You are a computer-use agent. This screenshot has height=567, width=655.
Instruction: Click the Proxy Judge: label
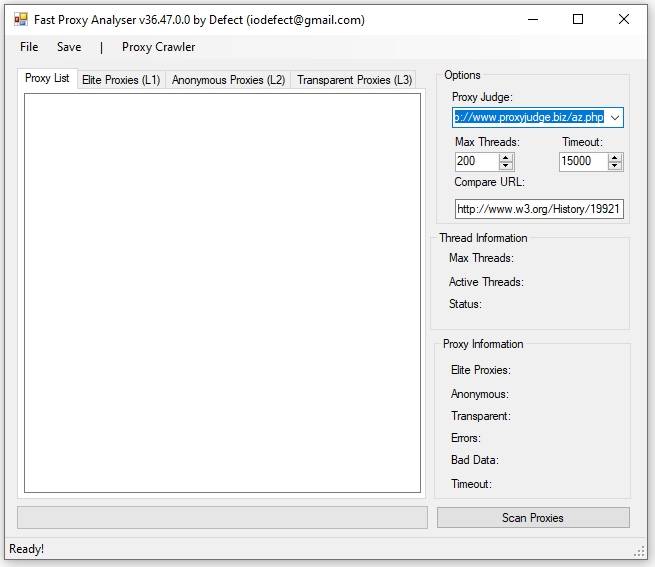(x=482, y=97)
